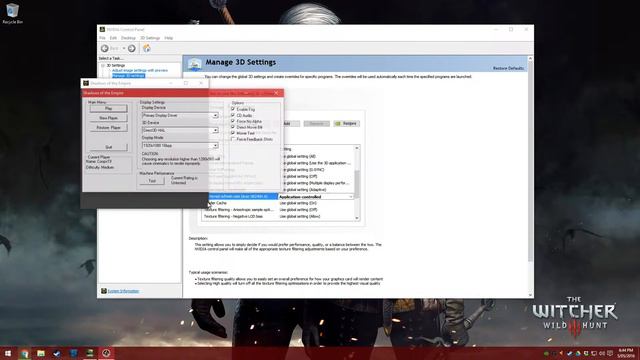This screenshot has height=360, width=640.
Task: Click the taskbar clock and date
Action: point(626,353)
